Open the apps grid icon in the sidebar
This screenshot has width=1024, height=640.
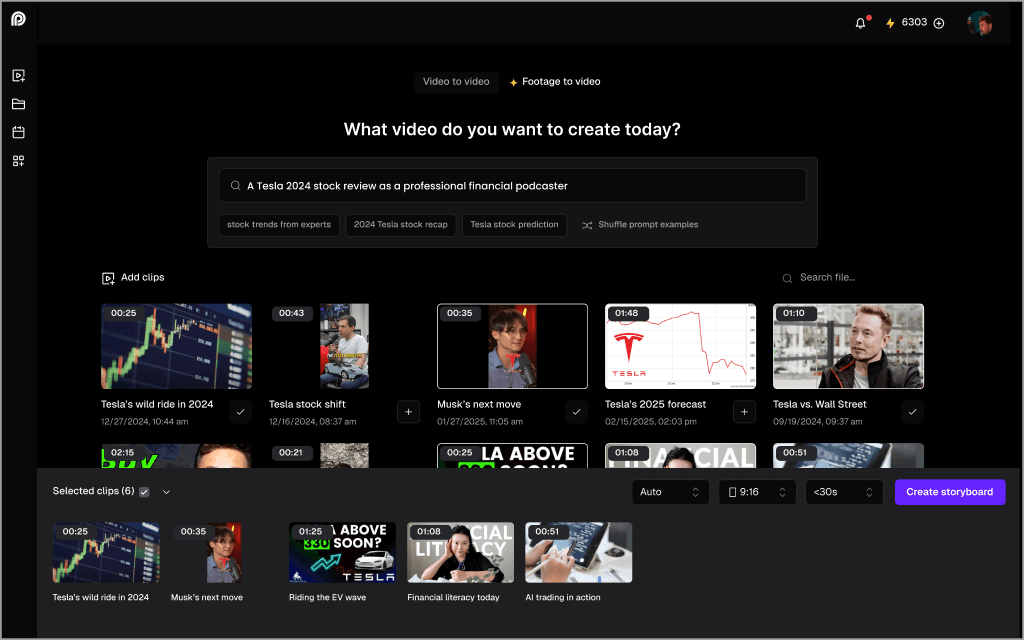[x=18, y=161]
